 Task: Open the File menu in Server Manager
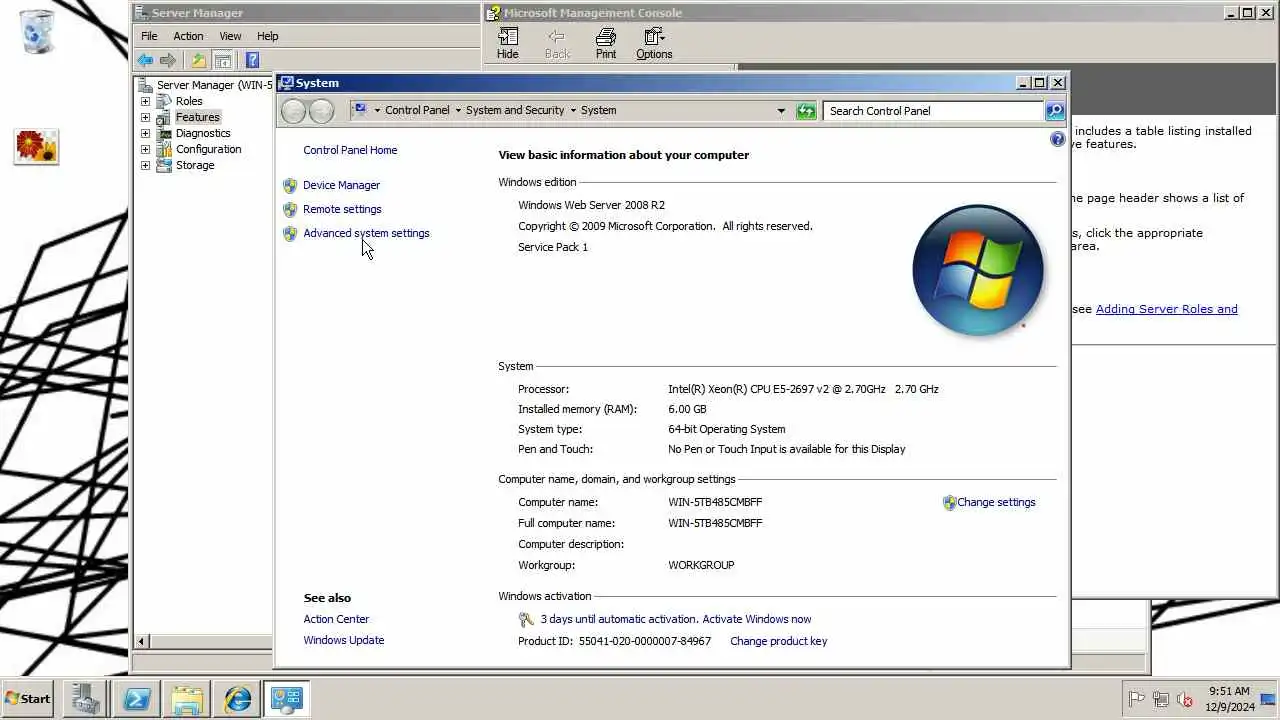149,36
